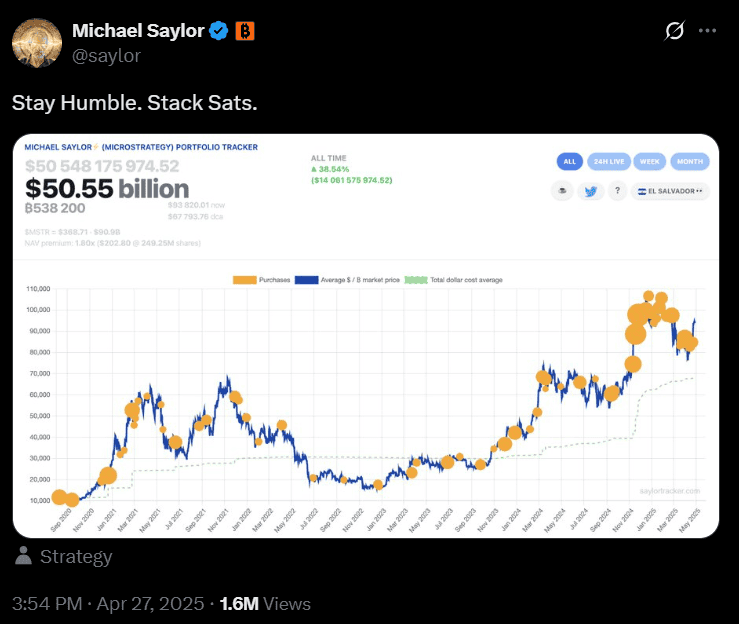739x624 pixels.
Task: Select the ALL time range tab
Action: (x=570, y=162)
